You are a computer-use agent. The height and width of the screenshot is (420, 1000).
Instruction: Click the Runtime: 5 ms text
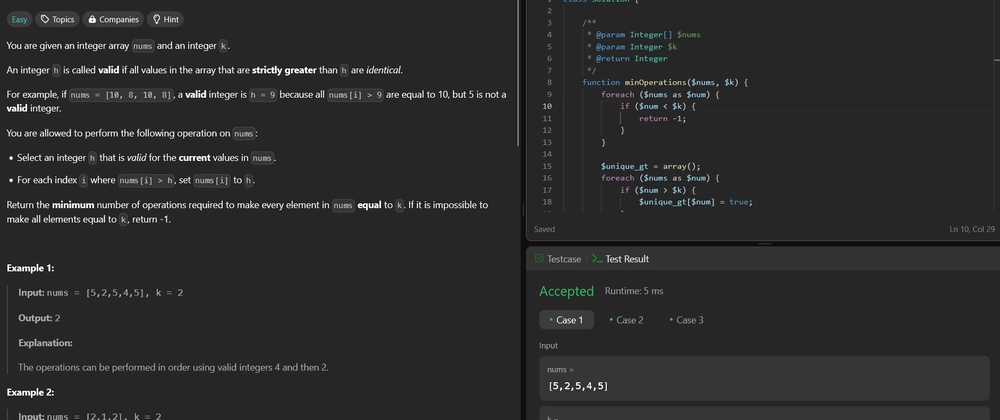coord(634,291)
